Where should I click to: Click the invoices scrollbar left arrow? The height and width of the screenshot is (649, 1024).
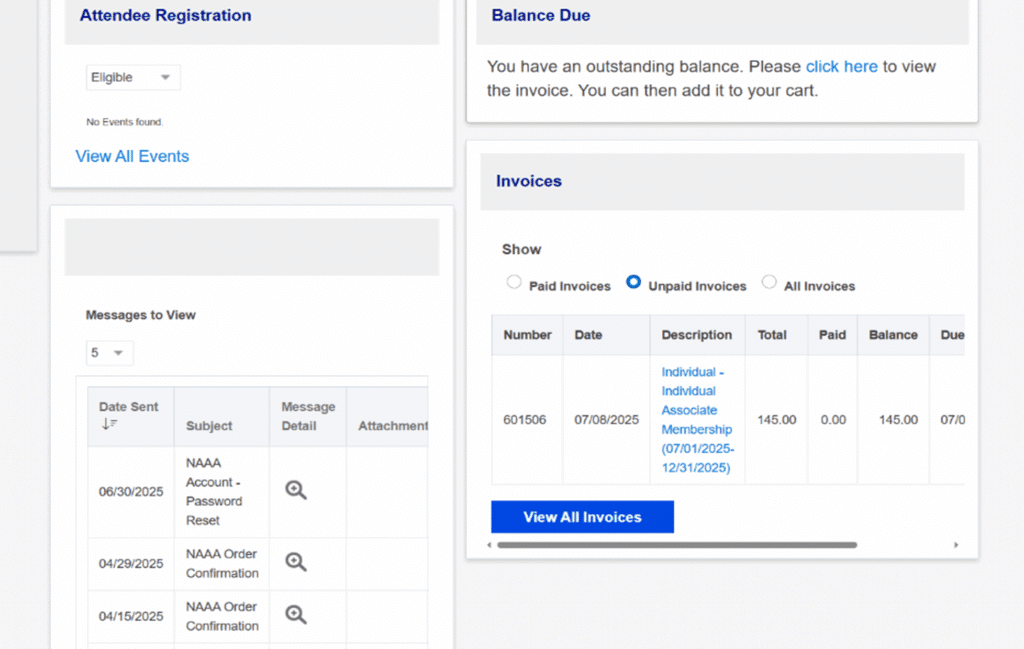[489, 545]
